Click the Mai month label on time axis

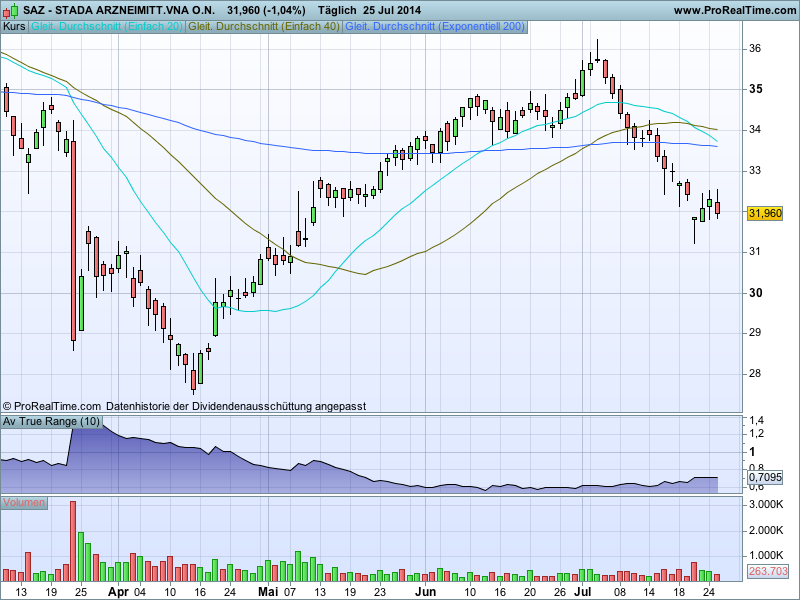click(x=268, y=592)
